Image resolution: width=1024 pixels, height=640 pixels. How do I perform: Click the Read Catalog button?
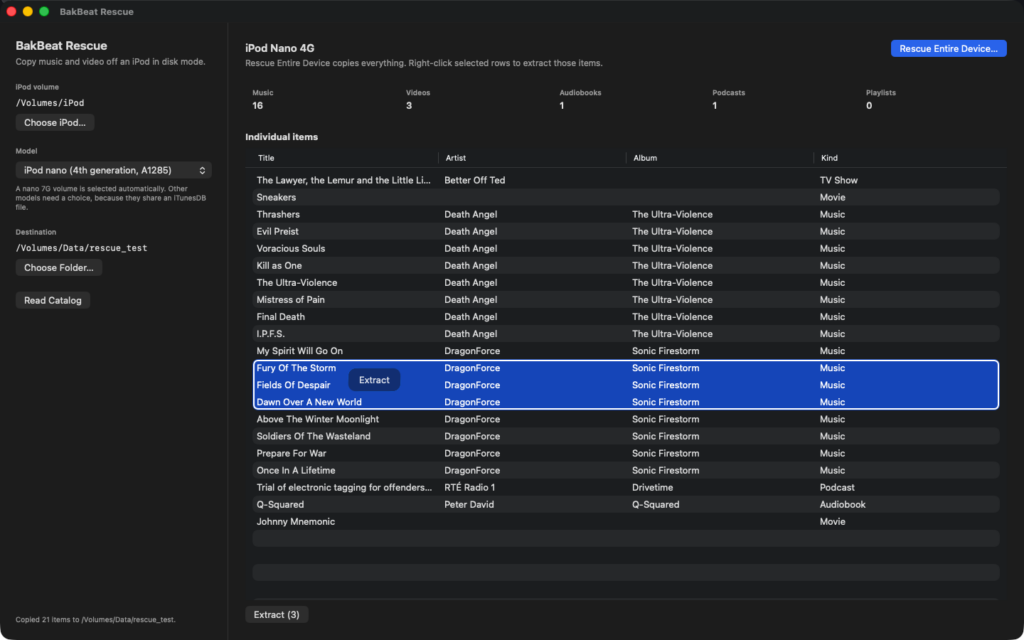pyautogui.click(x=53, y=300)
